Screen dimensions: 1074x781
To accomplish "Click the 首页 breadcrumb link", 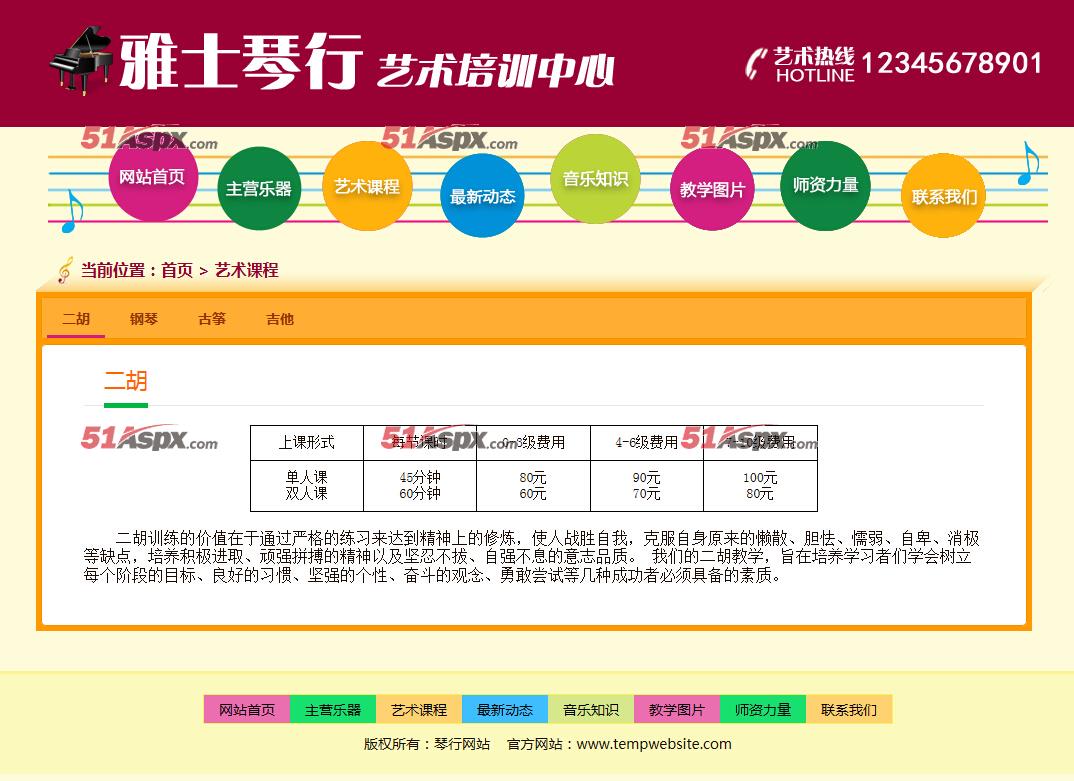I will coord(177,271).
